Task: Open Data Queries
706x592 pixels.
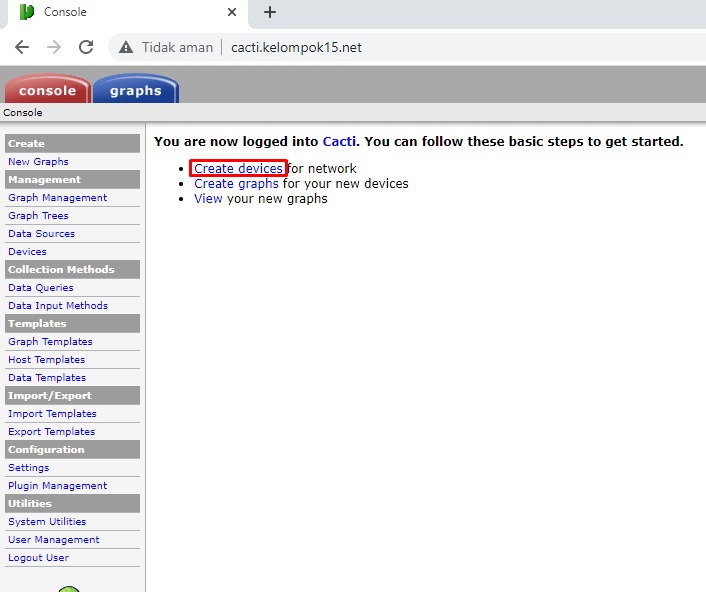Action: click(41, 288)
